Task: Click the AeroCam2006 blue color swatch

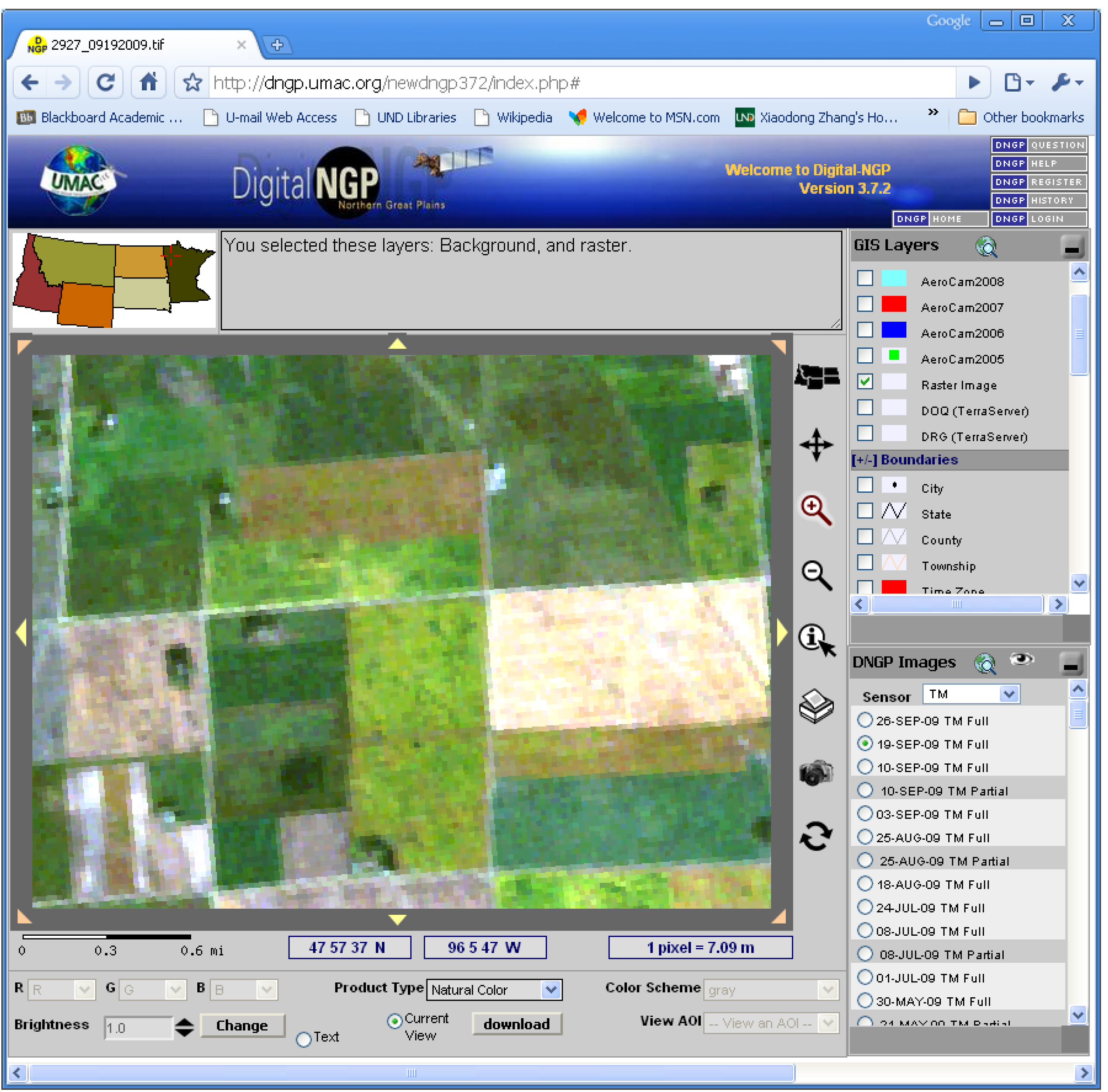Action: point(894,330)
